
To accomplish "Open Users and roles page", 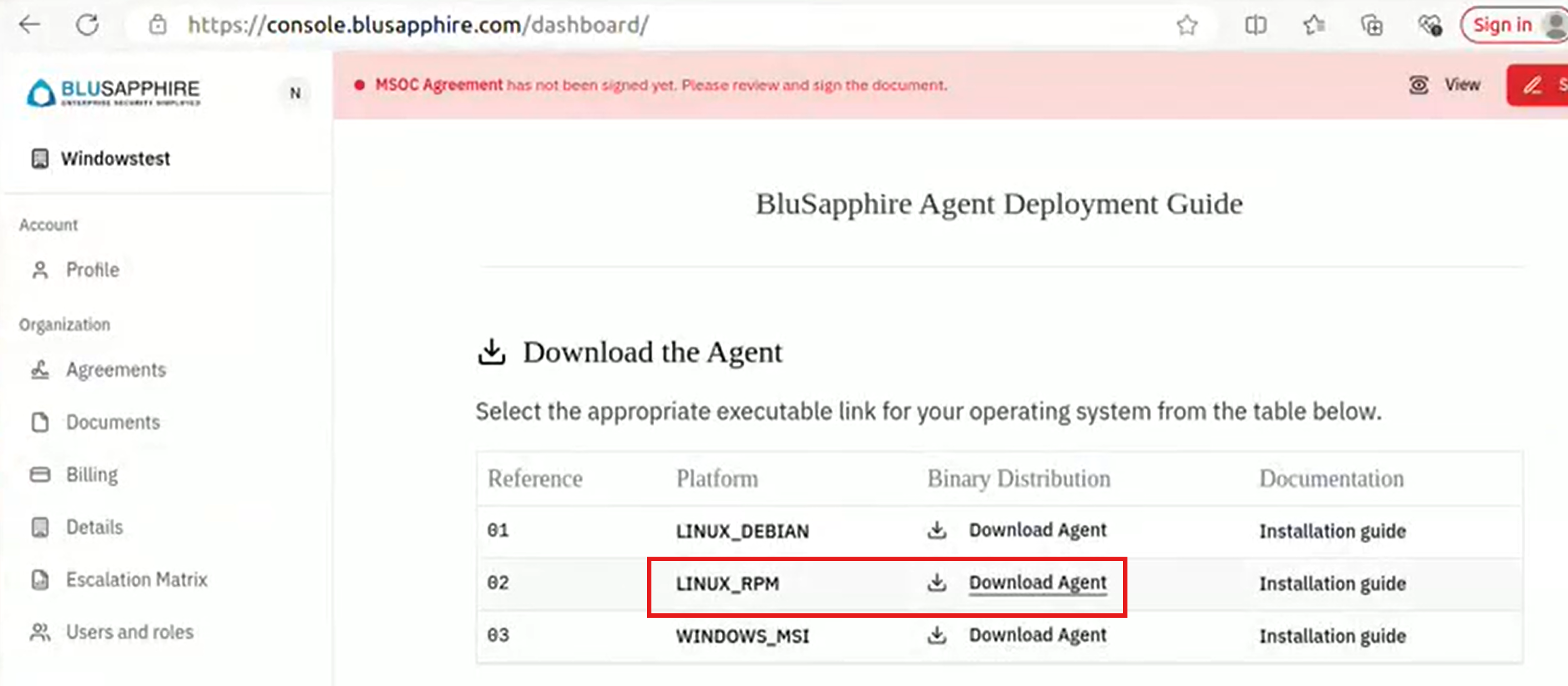I will click(130, 632).
